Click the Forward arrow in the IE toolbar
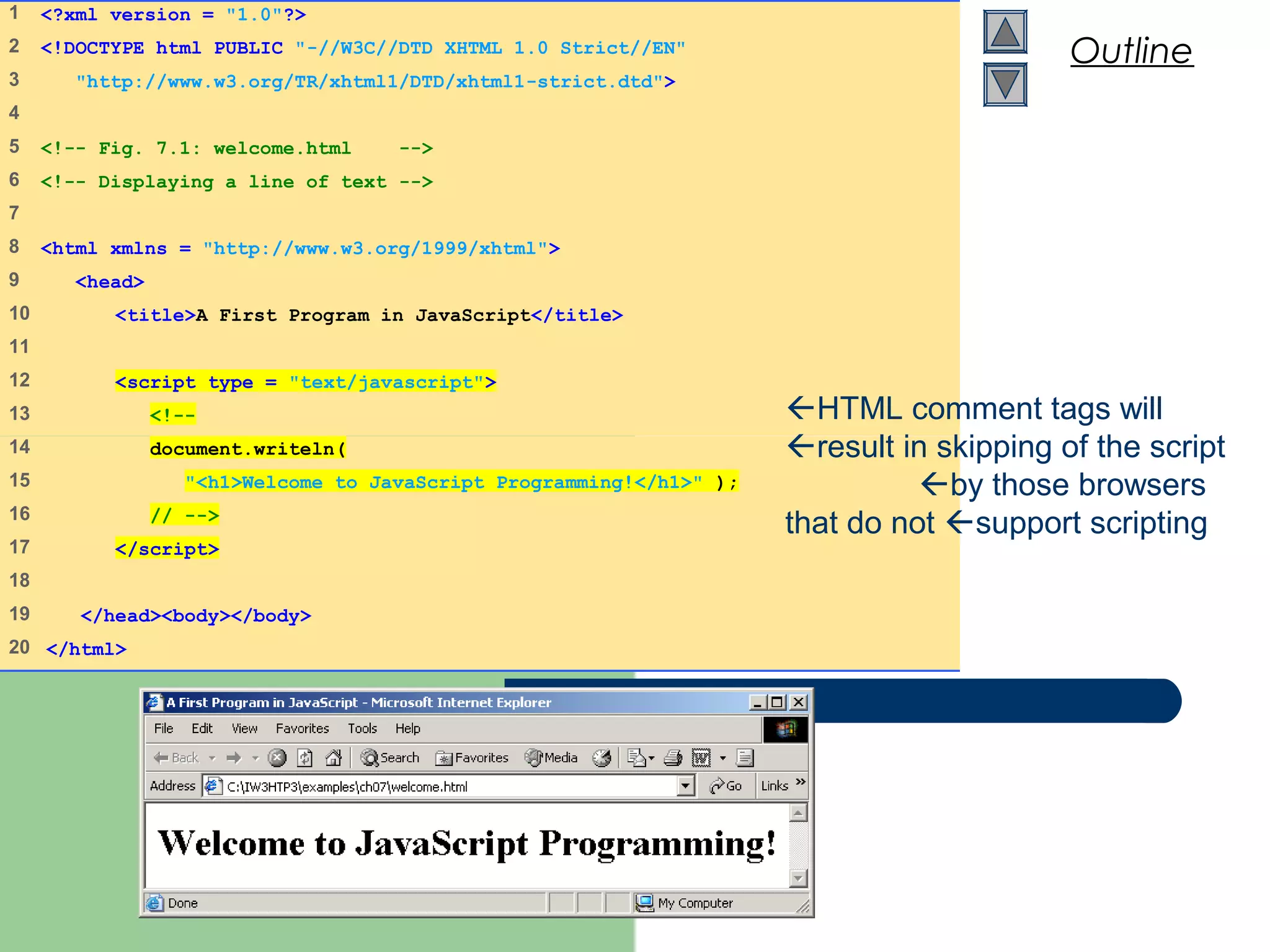Viewport: 1270px width, 952px height. click(x=234, y=757)
